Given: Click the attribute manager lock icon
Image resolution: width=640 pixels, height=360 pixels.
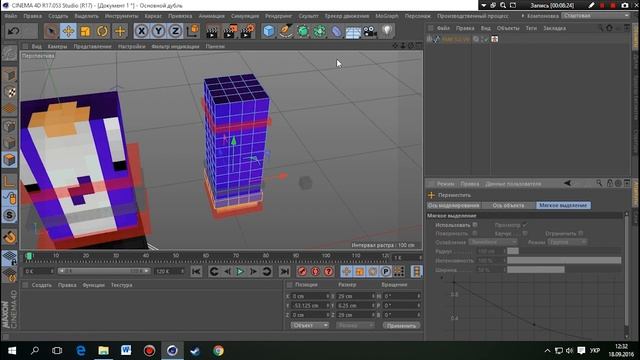Looking at the screenshot, I should (609, 183).
